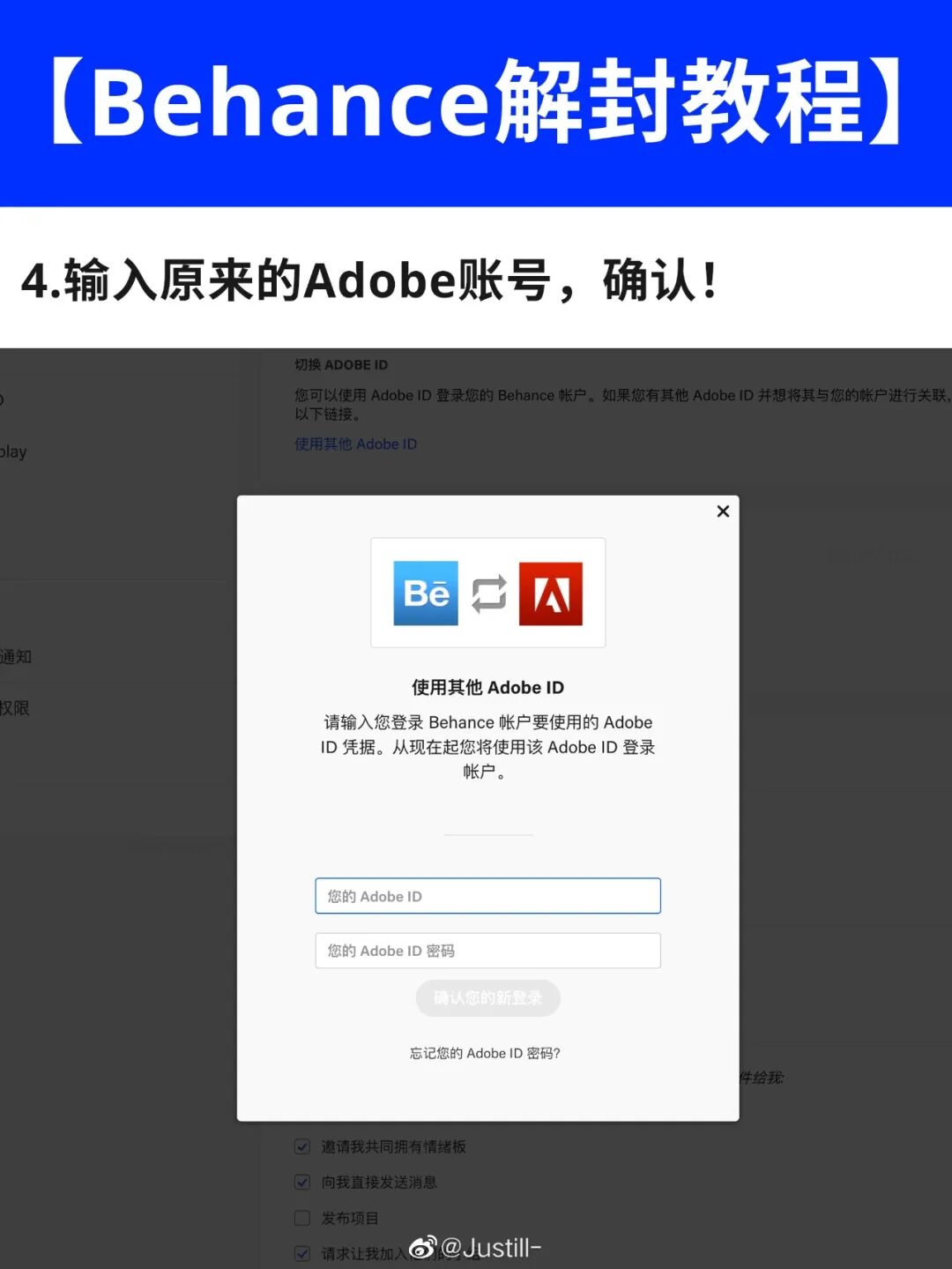Image resolution: width=952 pixels, height=1269 pixels.
Task: Click the 确认您的新登录 button
Action: coord(487,998)
